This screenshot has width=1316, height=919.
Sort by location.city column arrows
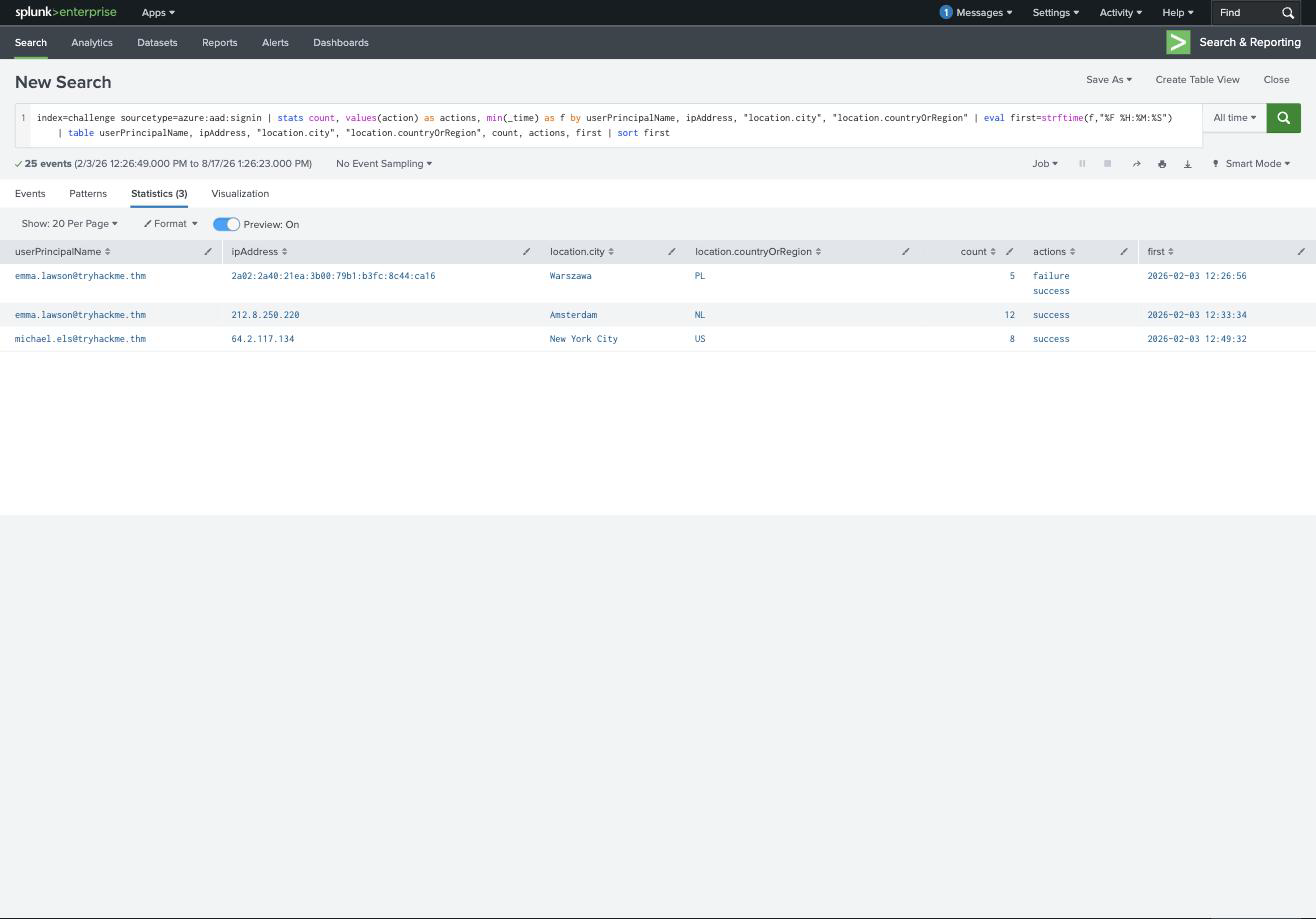coord(610,252)
